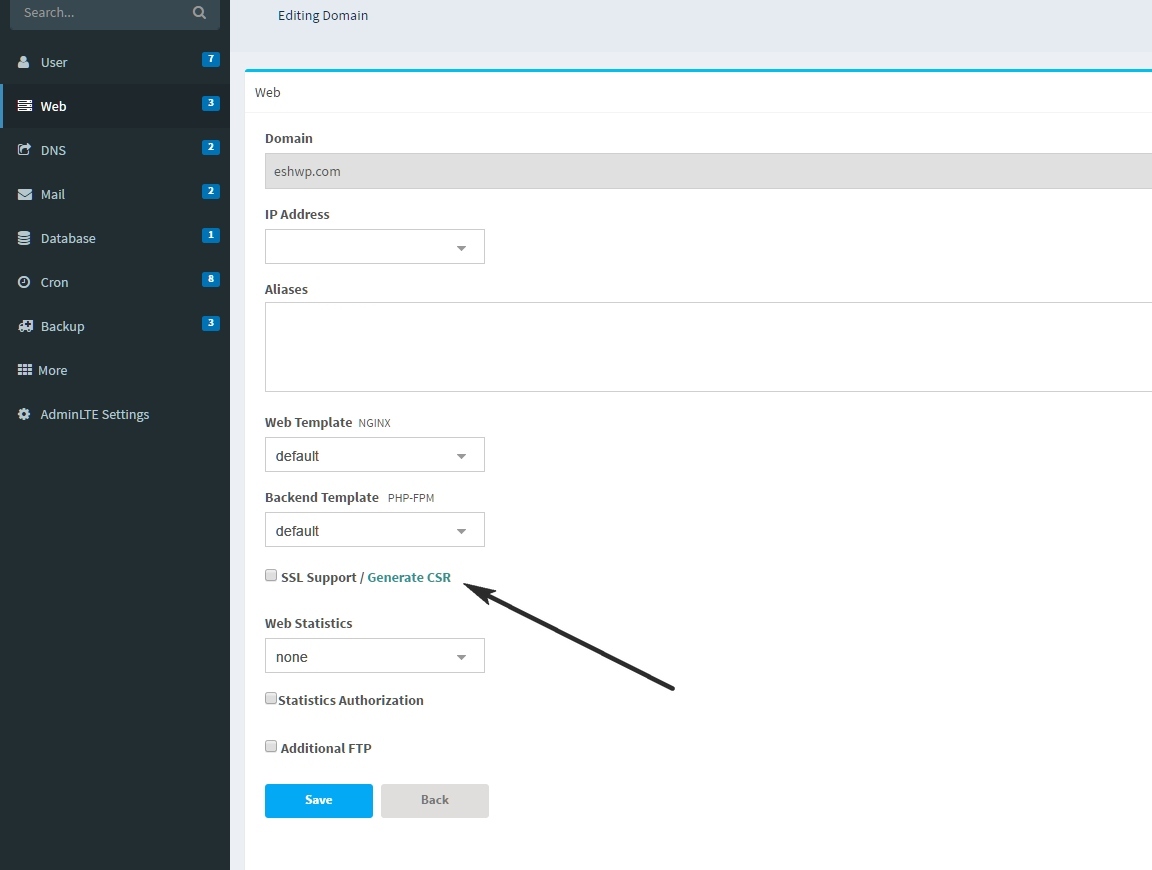Open the IP Address dropdown
Image resolution: width=1152 pixels, height=870 pixels.
(x=374, y=247)
